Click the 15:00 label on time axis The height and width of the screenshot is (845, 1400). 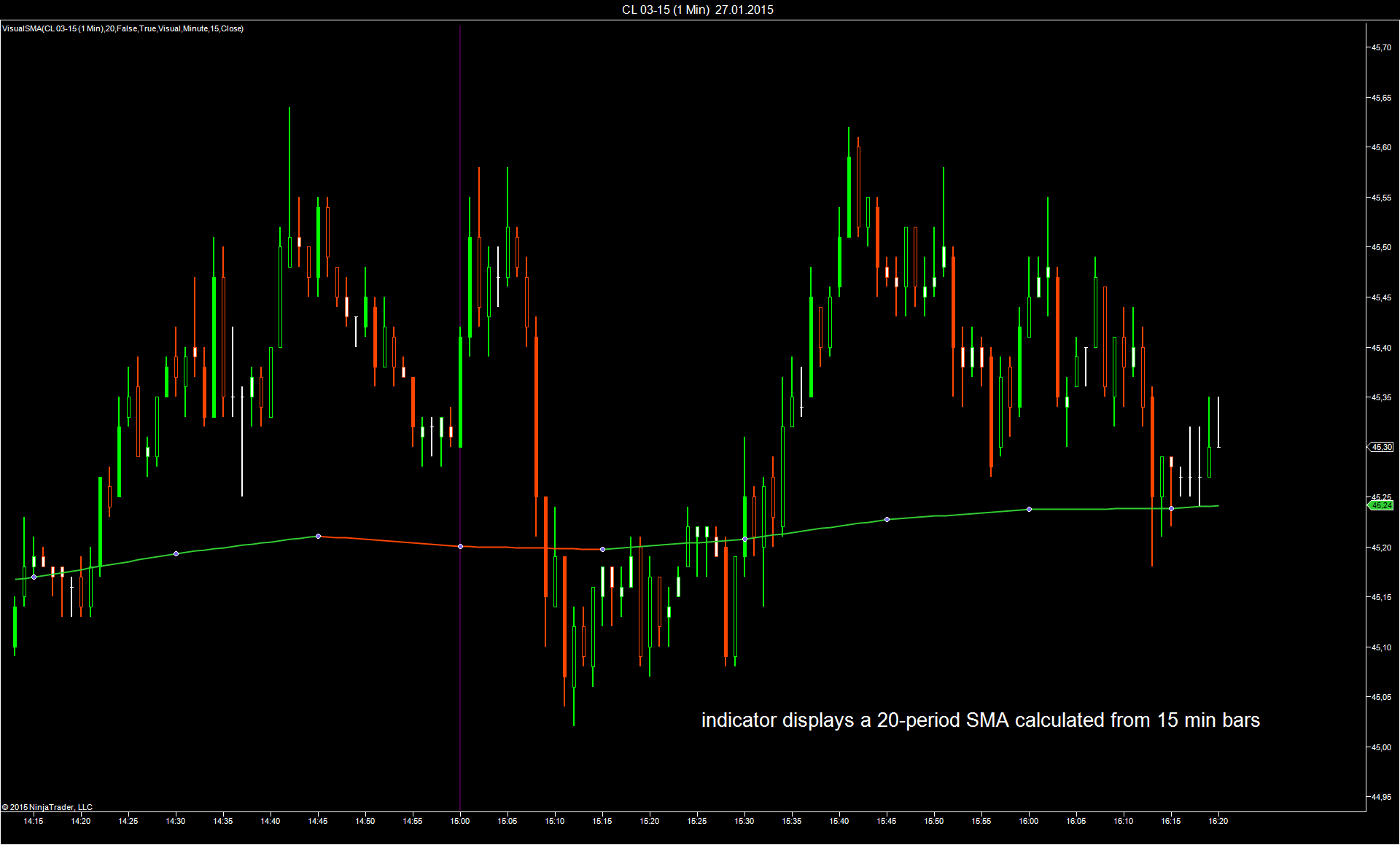[x=460, y=821]
